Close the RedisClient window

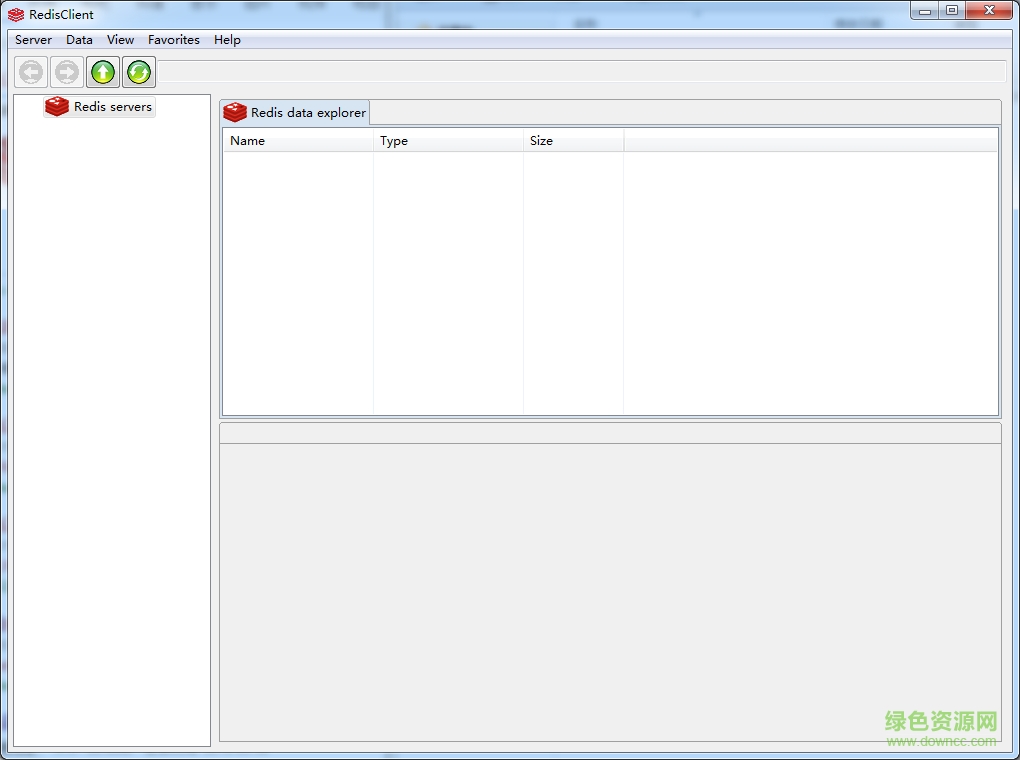click(989, 11)
